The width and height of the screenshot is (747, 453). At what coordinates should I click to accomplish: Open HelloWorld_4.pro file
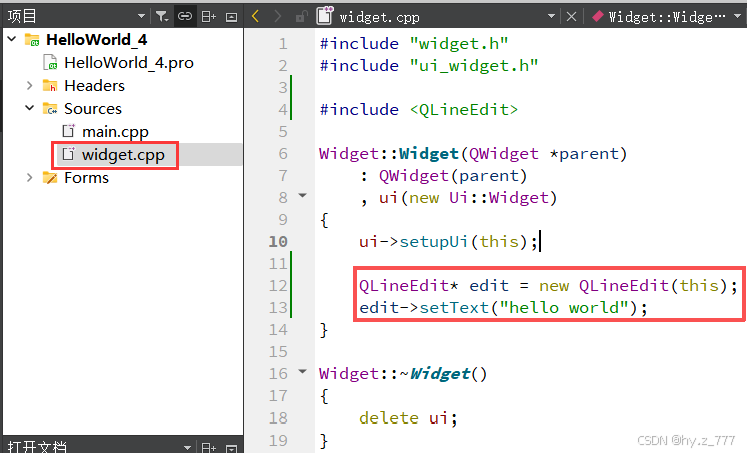(129, 62)
